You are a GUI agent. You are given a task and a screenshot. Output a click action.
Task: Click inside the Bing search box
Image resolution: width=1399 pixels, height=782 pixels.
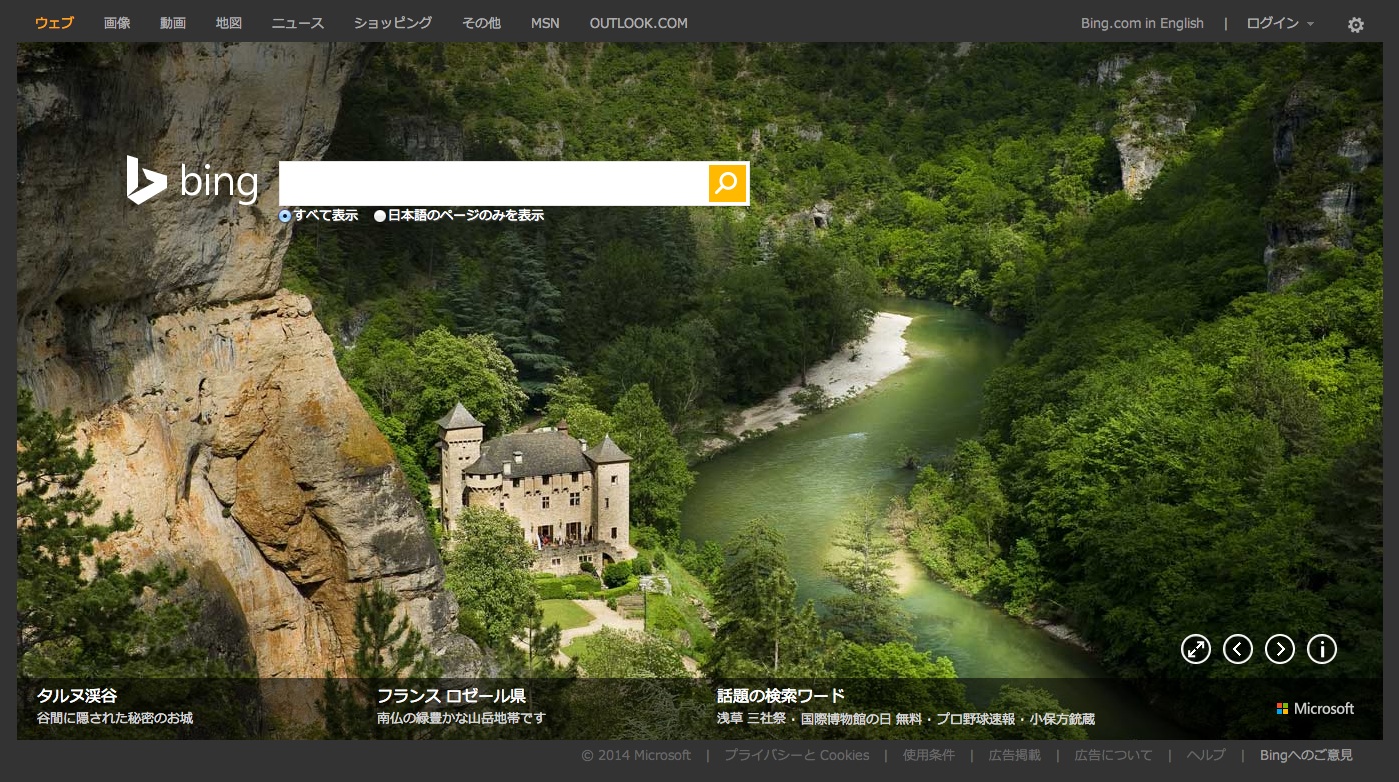(493, 183)
